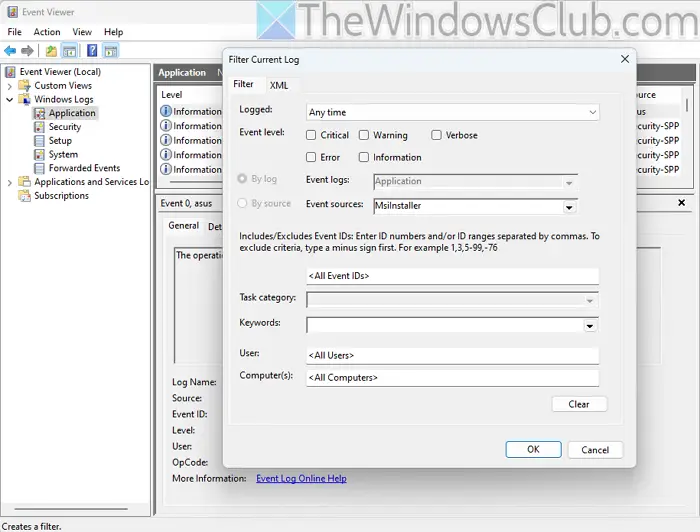Screen dimensions: 700x532
Task: Toggle the Show/Hide Console Tree toolbar icon
Action: (x=69, y=51)
